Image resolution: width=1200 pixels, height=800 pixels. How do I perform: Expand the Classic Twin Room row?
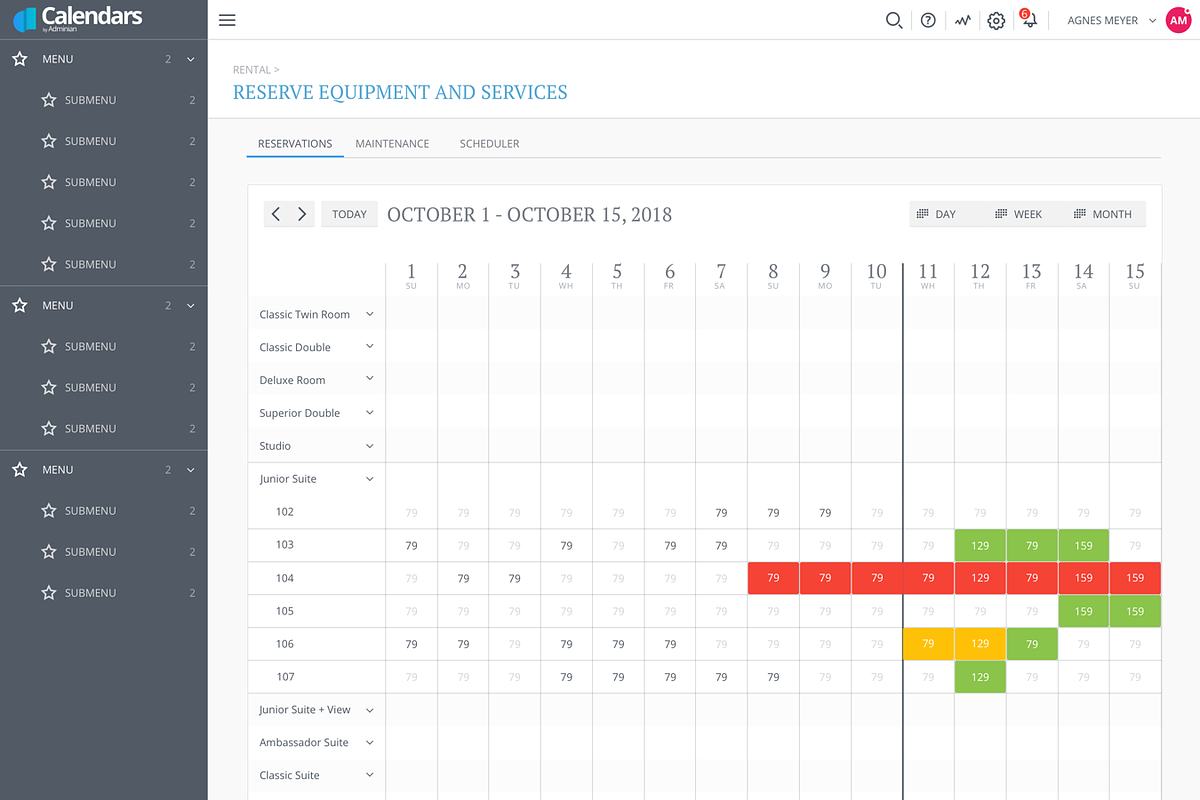(369, 314)
